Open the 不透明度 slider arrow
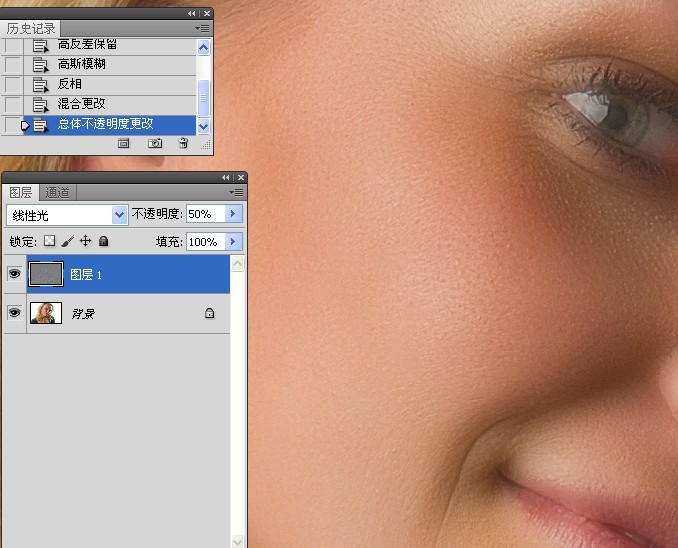Screen dimensions: 678x548 233,214
